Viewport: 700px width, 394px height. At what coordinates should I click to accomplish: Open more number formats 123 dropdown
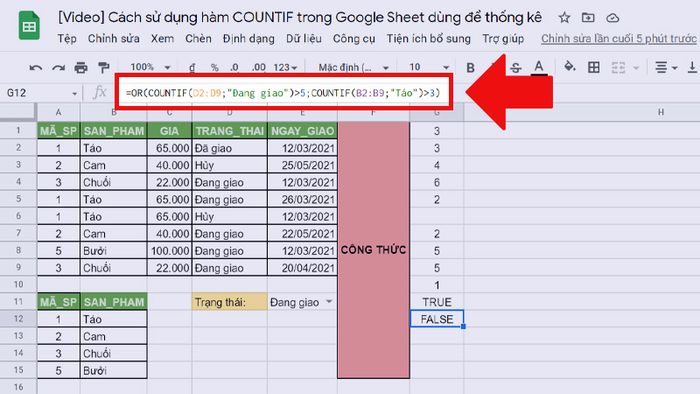(285, 68)
